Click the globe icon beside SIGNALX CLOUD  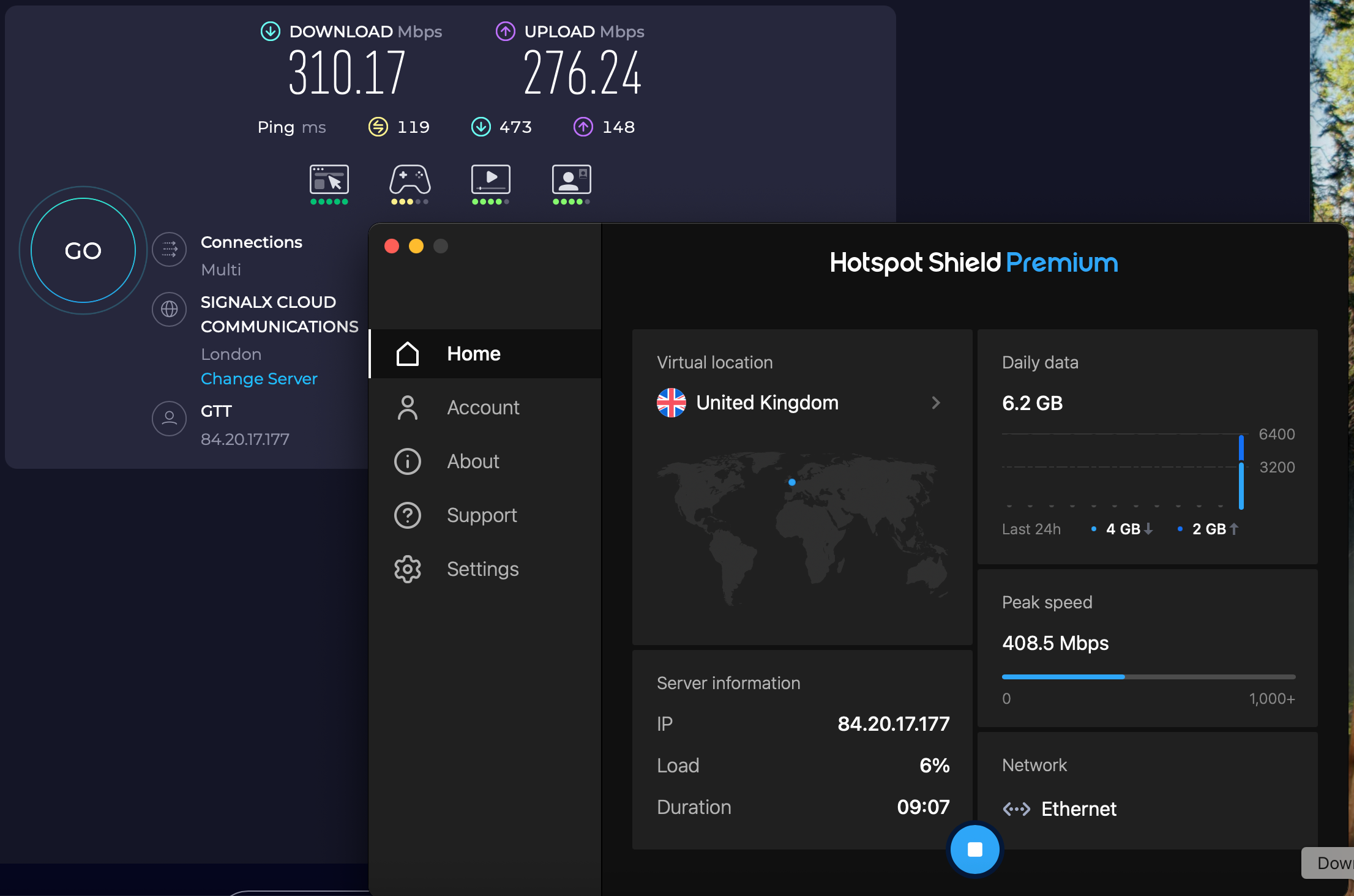tap(169, 309)
